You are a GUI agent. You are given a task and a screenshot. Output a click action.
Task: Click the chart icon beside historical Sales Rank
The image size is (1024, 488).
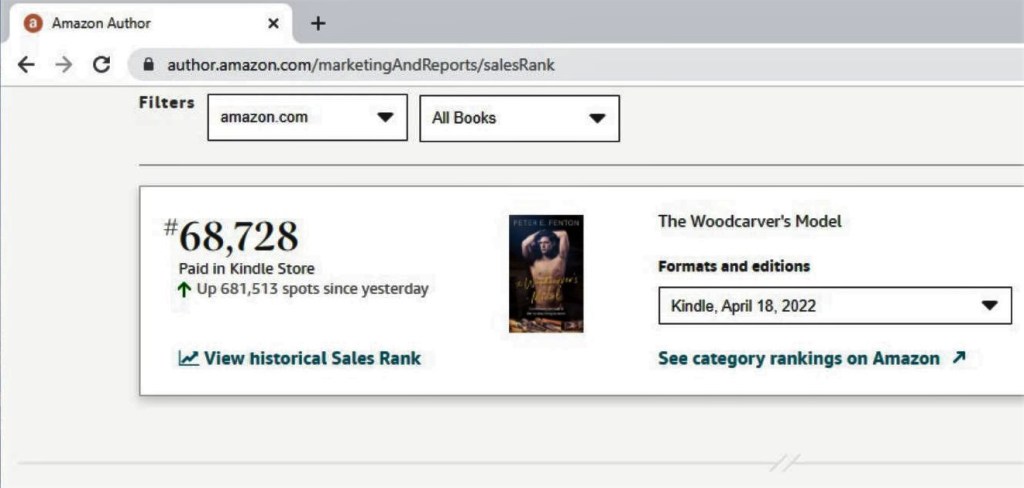pyautogui.click(x=188, y=358)
